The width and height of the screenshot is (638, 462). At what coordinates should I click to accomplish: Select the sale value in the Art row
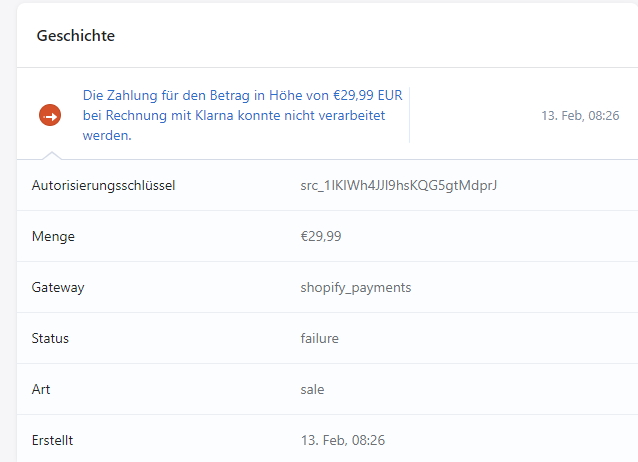pos(312,389)
